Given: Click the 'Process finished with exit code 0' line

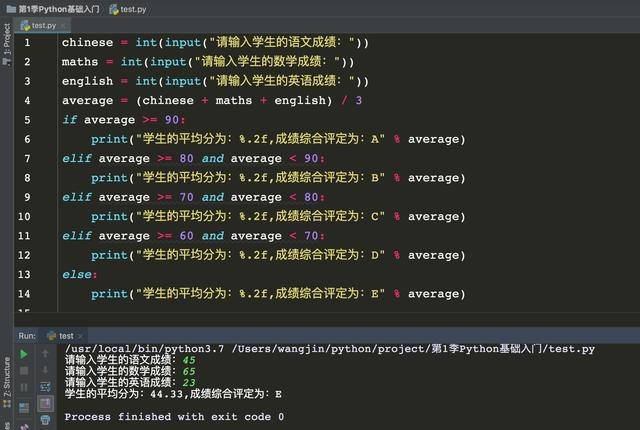Looking at the screenshot, I should pyautogui.click(x=174, y=417).
